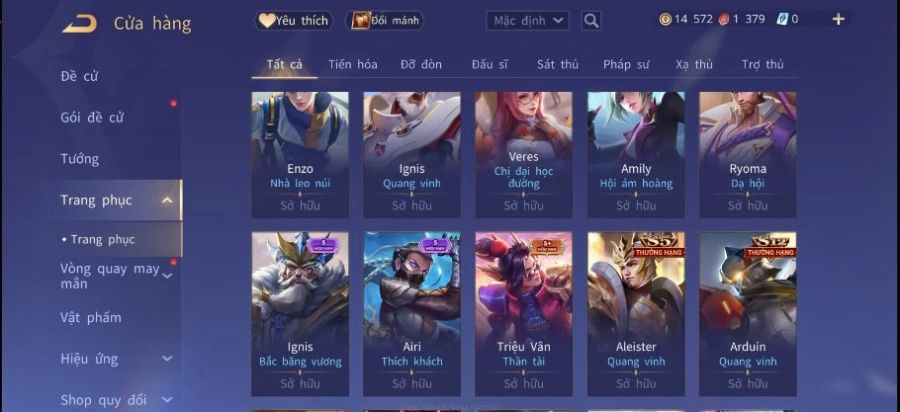
Task: Open Gói đề cử sidebar item
Action: click(x=92, y=118)
